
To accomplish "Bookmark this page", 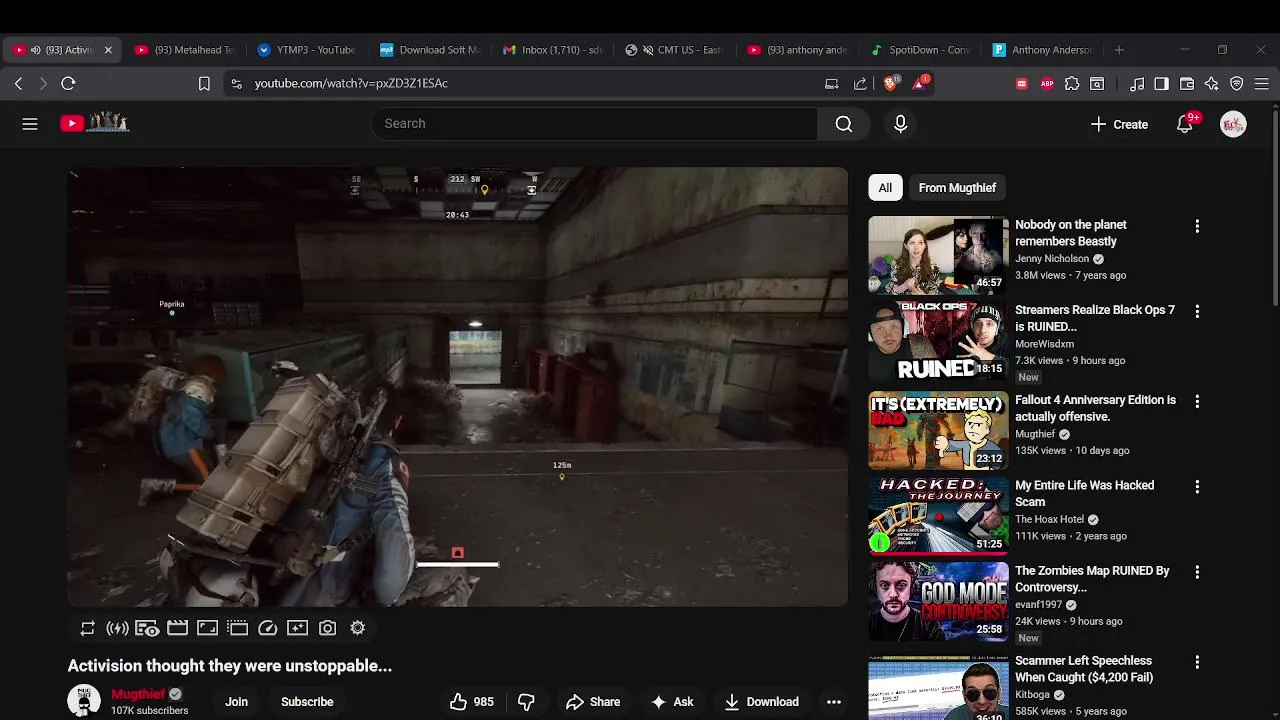I will [x=204, y=84].
